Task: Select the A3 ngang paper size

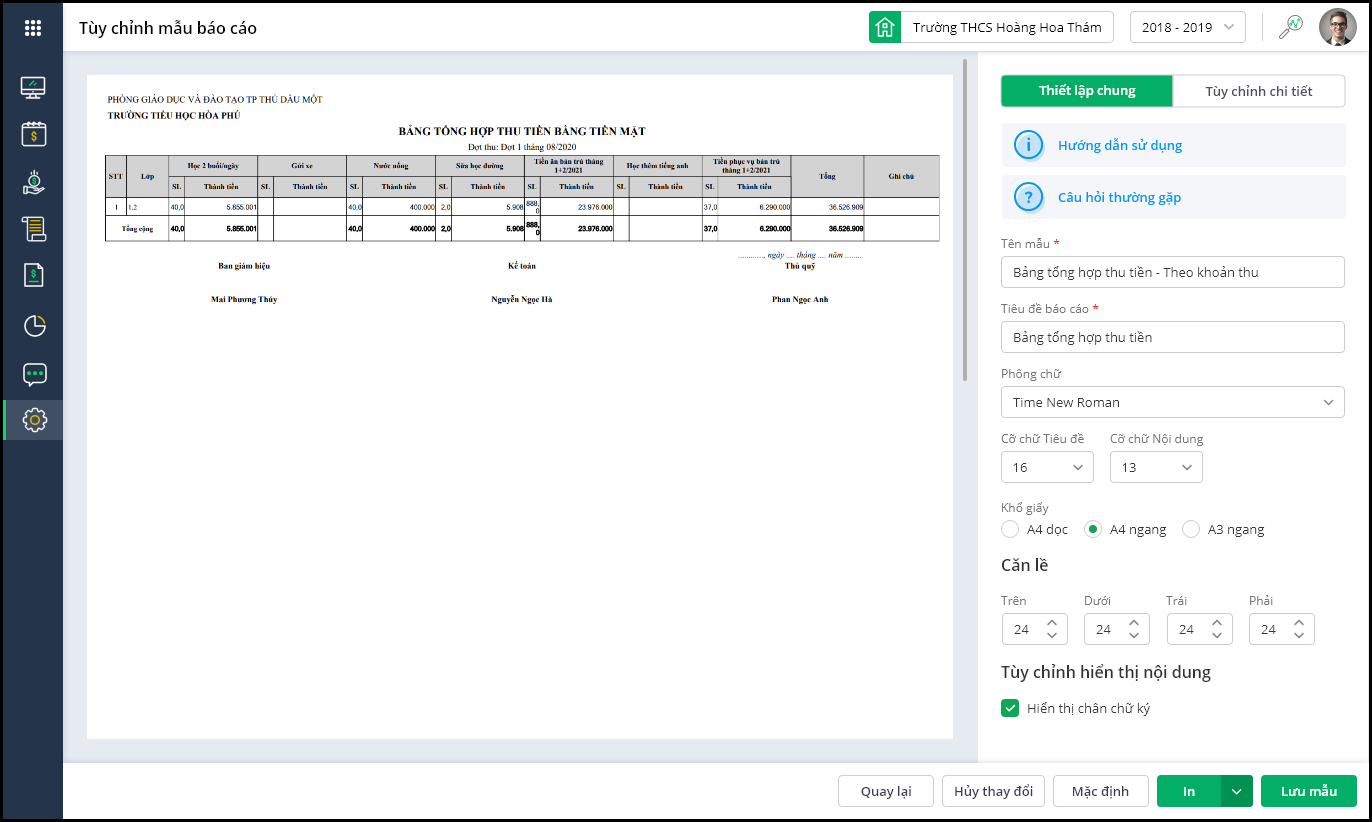Action: [x=1191, y=529]
